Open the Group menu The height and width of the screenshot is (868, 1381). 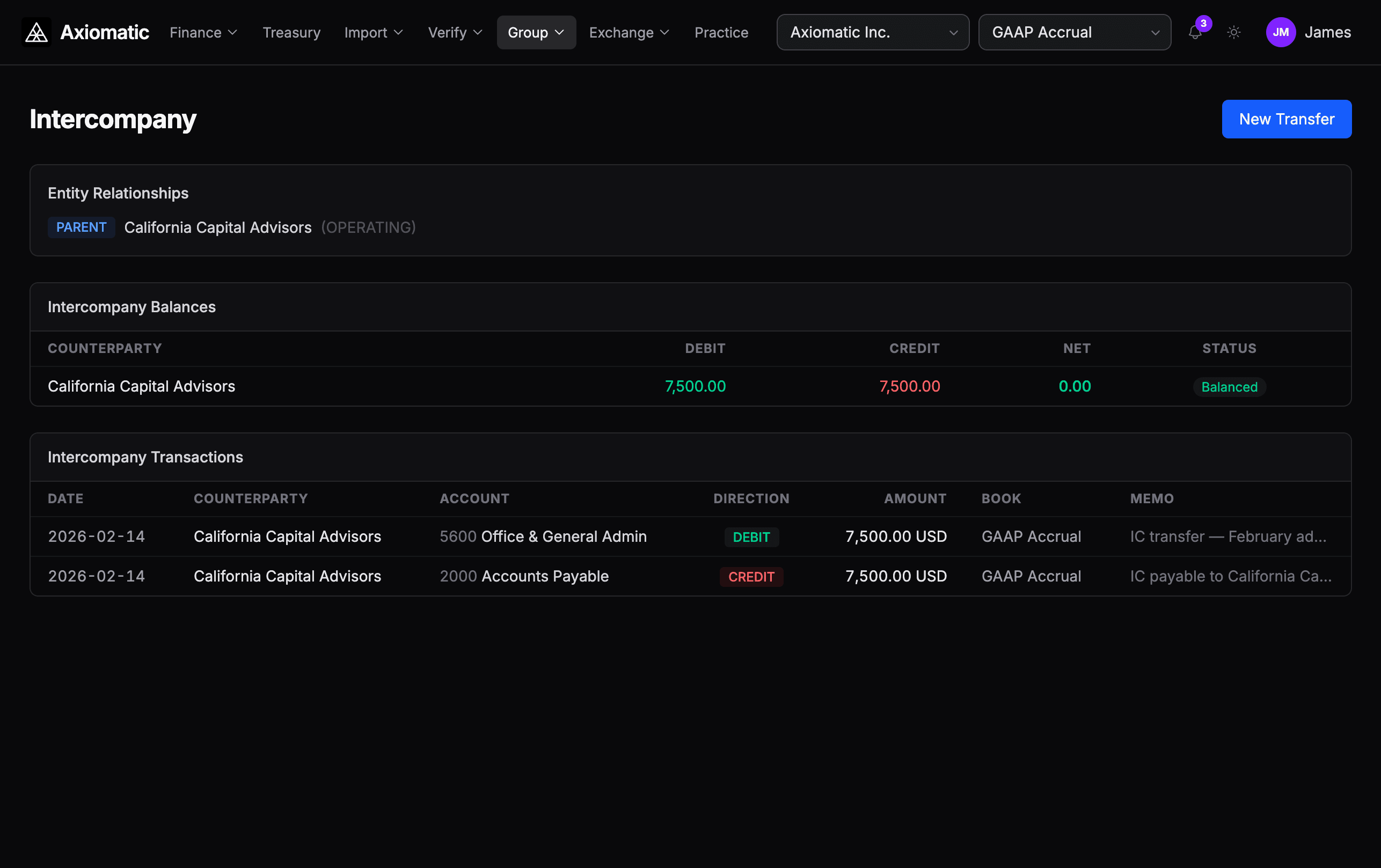(x=536, y=33)
